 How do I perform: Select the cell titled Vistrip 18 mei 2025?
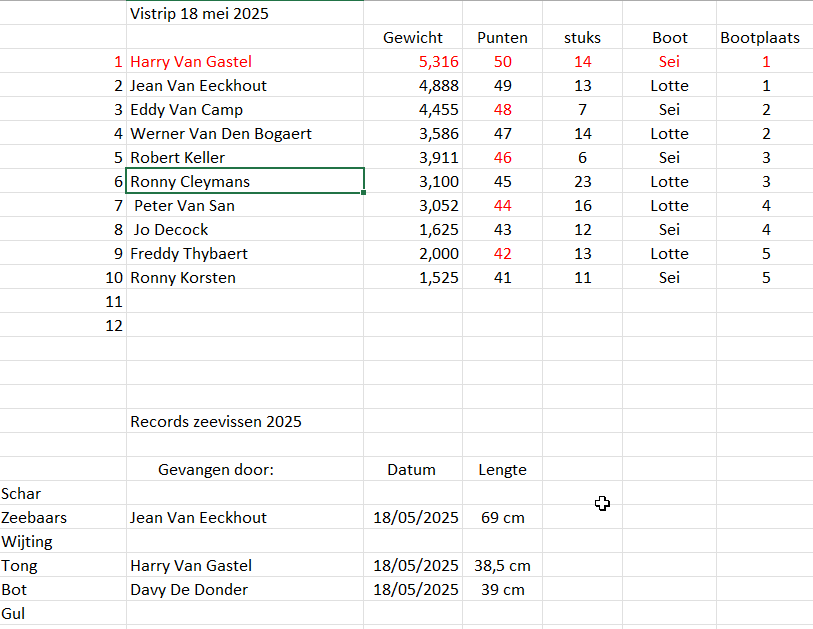[245, 13]
